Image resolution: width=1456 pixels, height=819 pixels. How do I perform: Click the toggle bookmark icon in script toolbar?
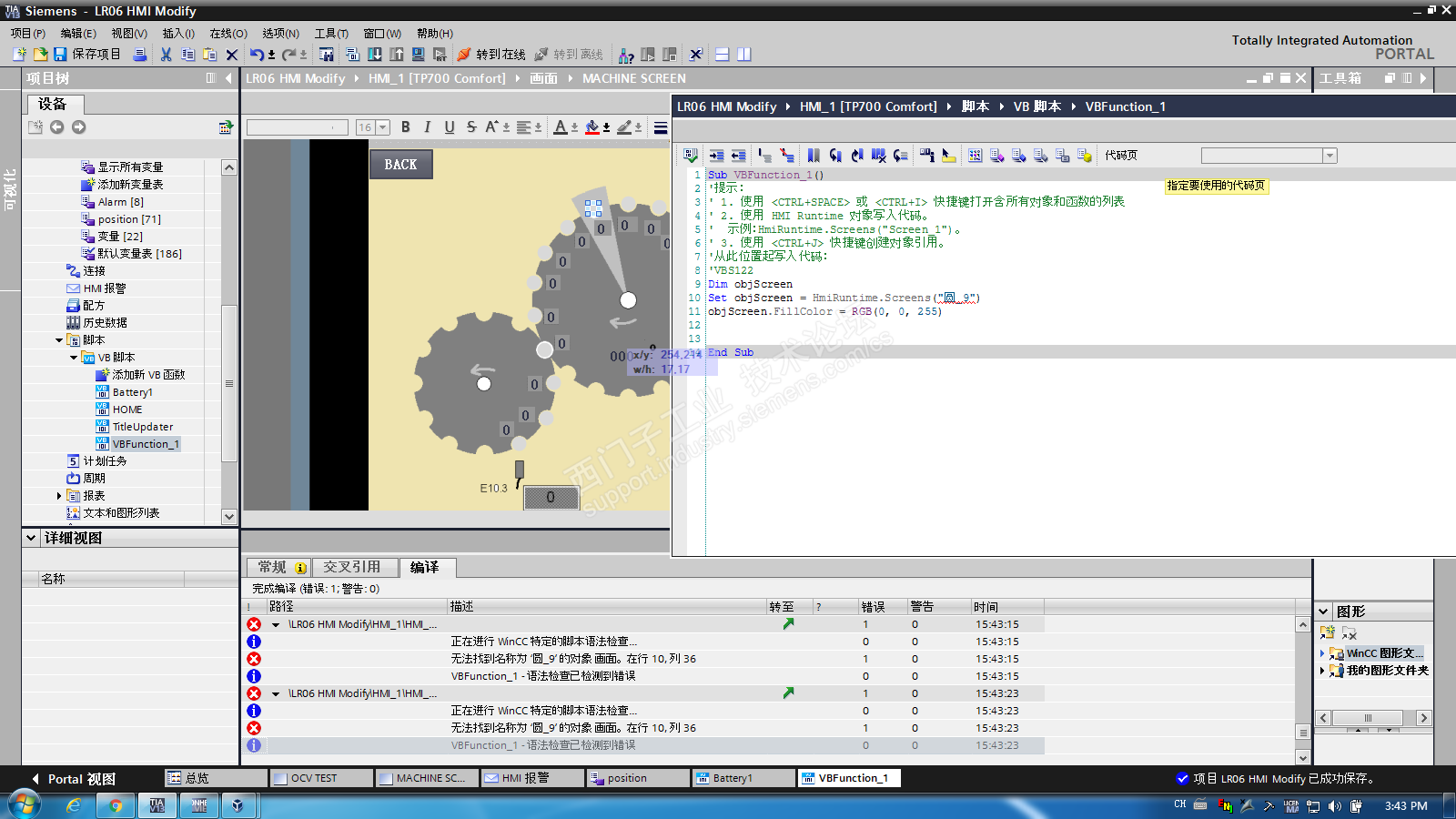click(814, 156)
